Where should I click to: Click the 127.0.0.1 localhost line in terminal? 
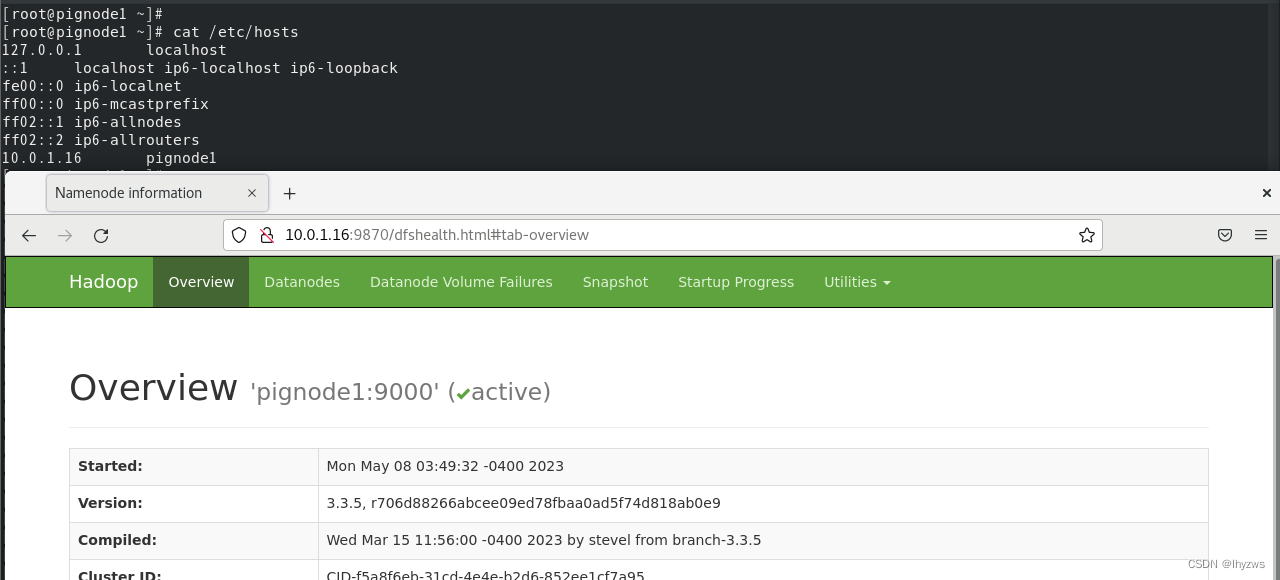coord(114,50)
